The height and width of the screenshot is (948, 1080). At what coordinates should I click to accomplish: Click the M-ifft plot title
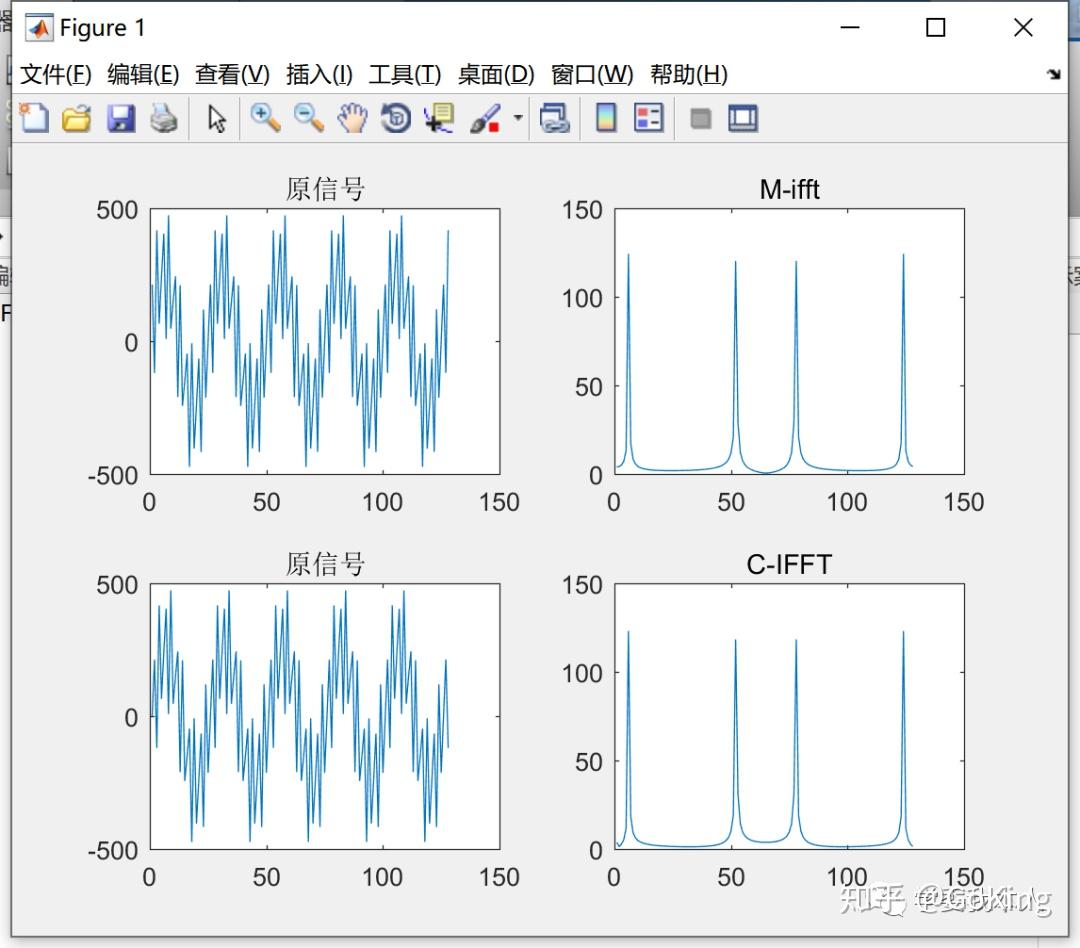click(x=789, y=189)
